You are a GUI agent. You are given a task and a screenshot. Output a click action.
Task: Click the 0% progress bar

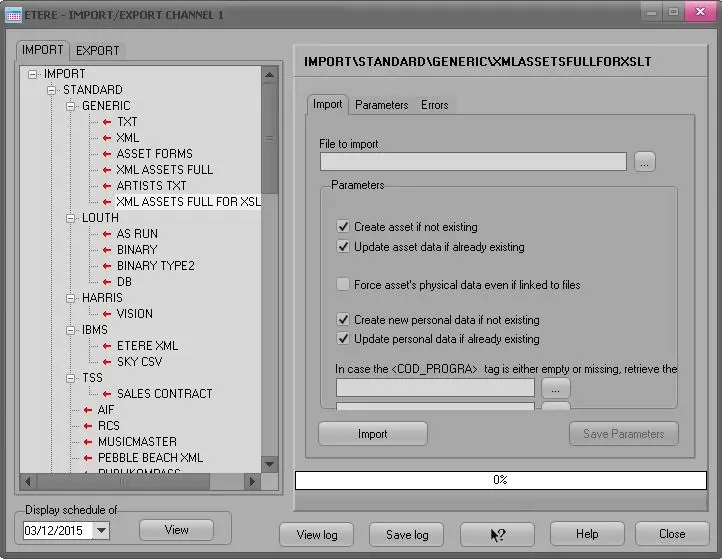point(500,480)
